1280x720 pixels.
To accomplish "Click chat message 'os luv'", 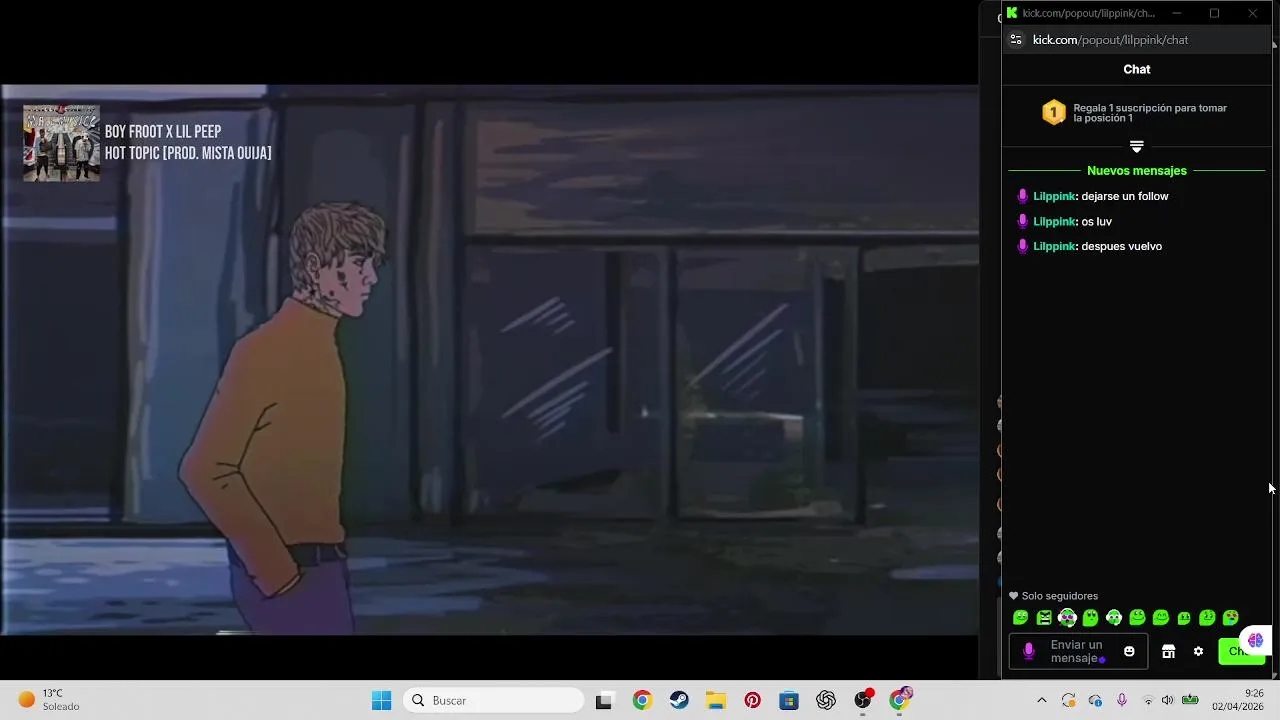I will [x=1096, y=221].
